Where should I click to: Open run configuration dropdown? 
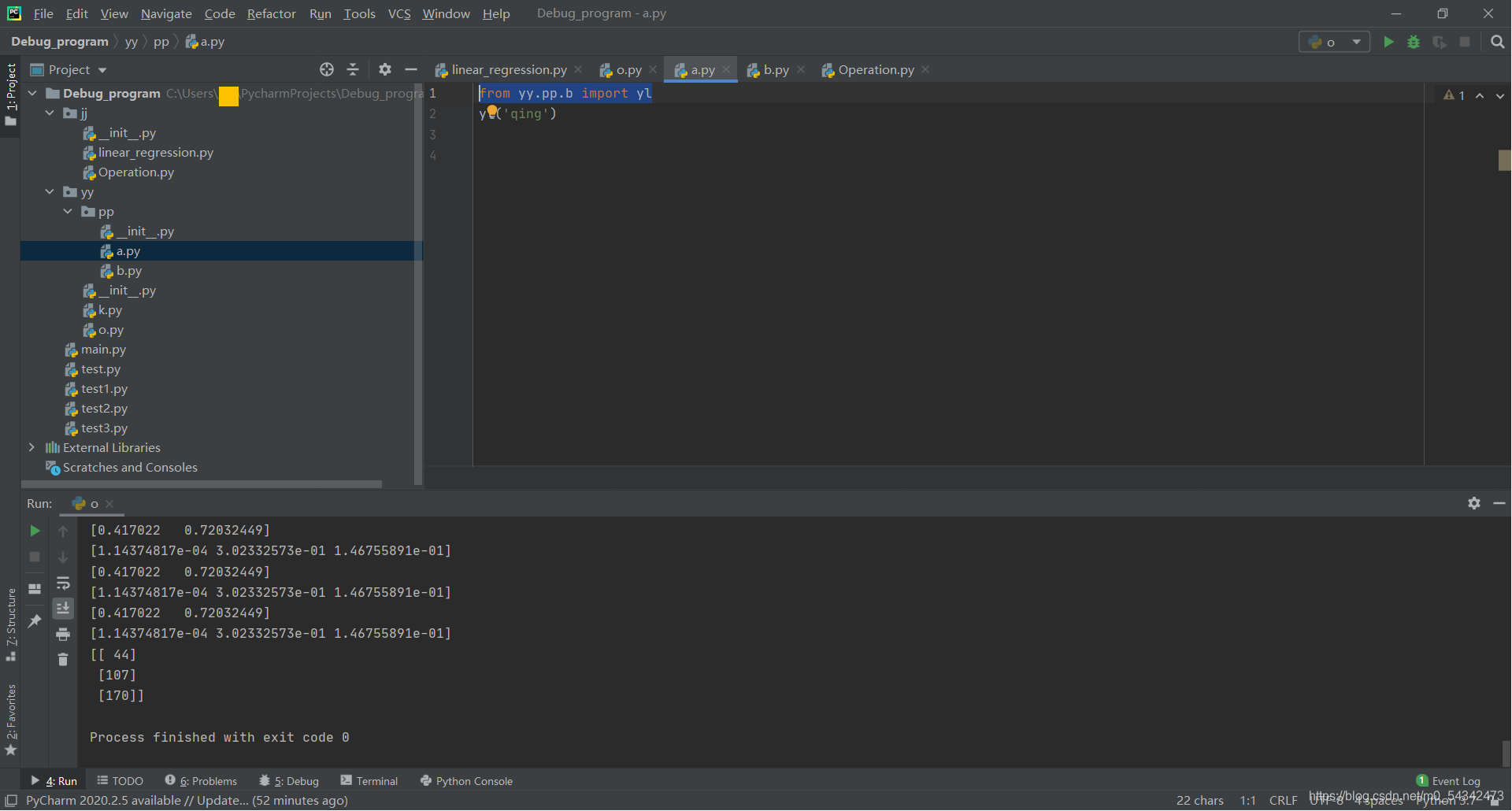[1334, 42]
